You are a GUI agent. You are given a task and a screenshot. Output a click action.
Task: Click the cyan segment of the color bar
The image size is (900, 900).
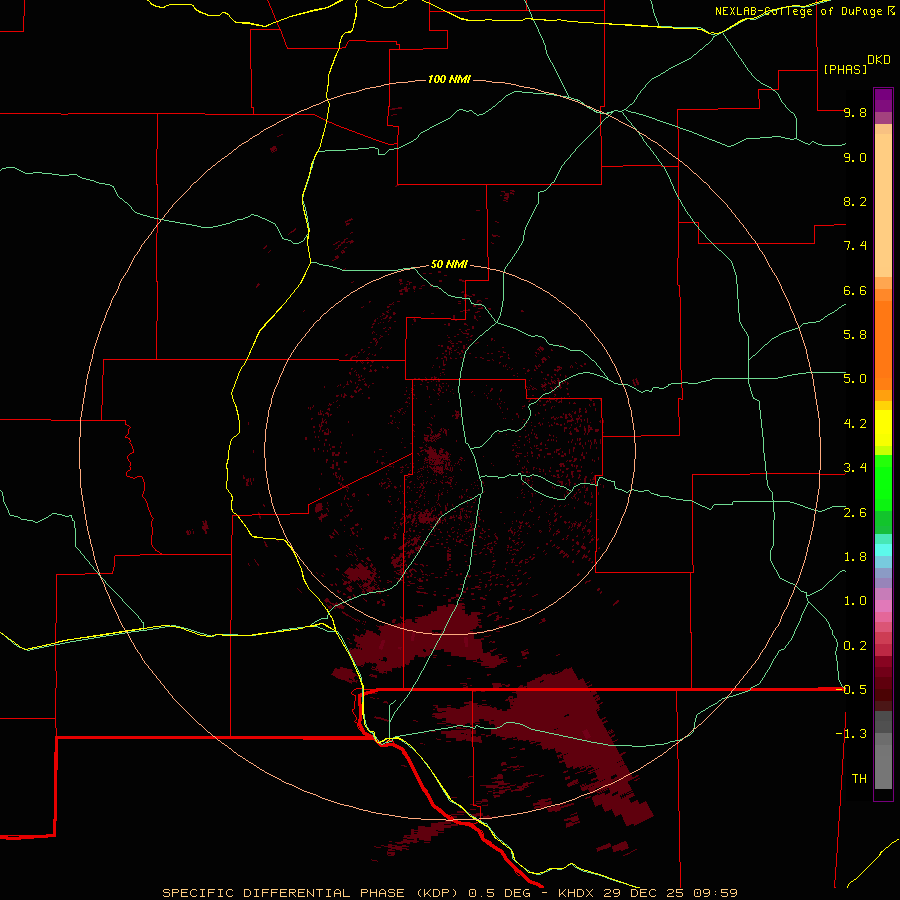click(883, 549)
